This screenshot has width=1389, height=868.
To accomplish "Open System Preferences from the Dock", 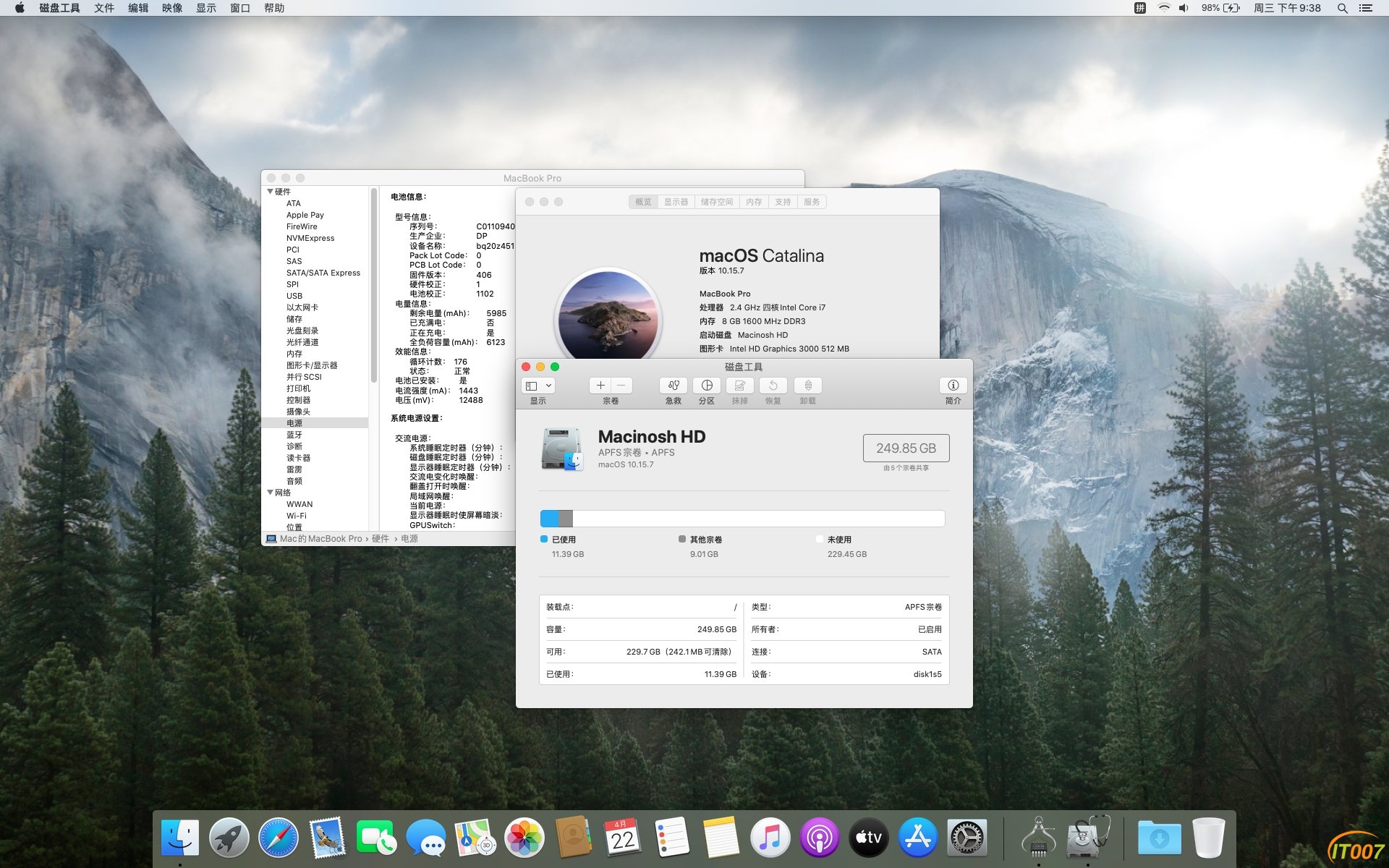I will (x=967, y=838).
